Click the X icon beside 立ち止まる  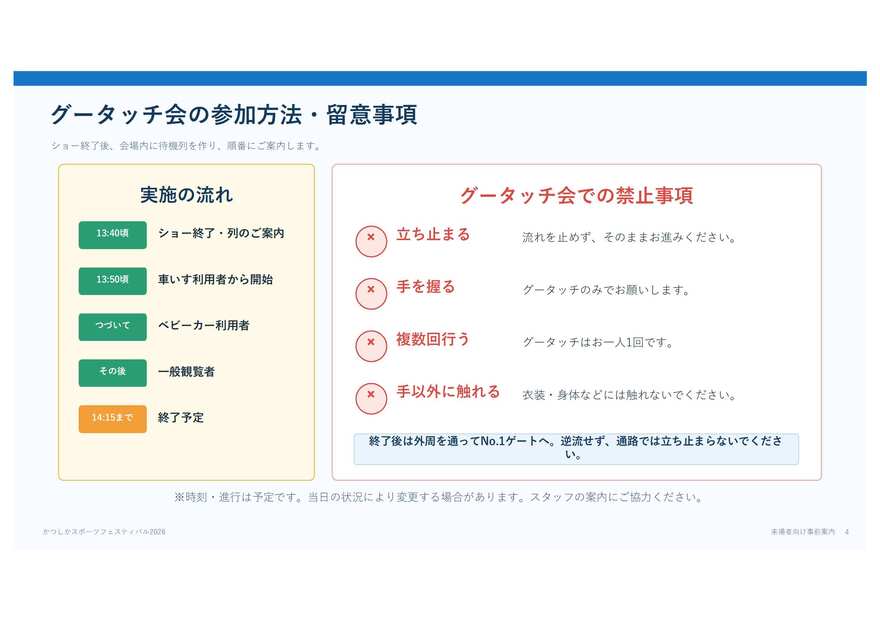pyautogui.click(x=371, y=241)
